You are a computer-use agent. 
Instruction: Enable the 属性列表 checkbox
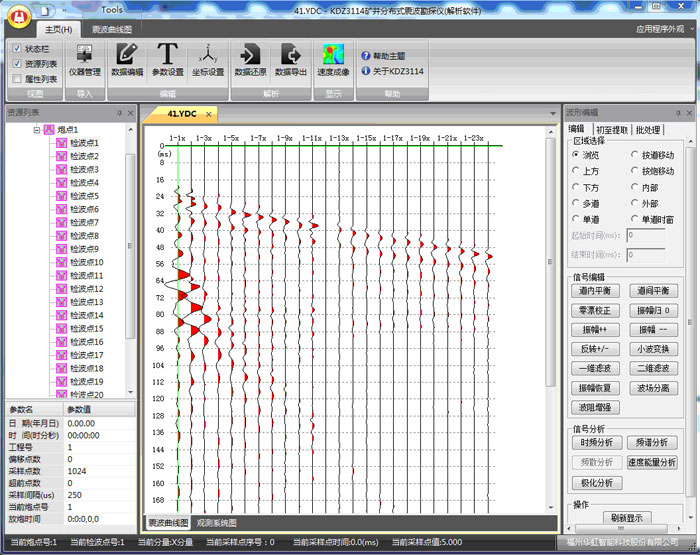17,78
